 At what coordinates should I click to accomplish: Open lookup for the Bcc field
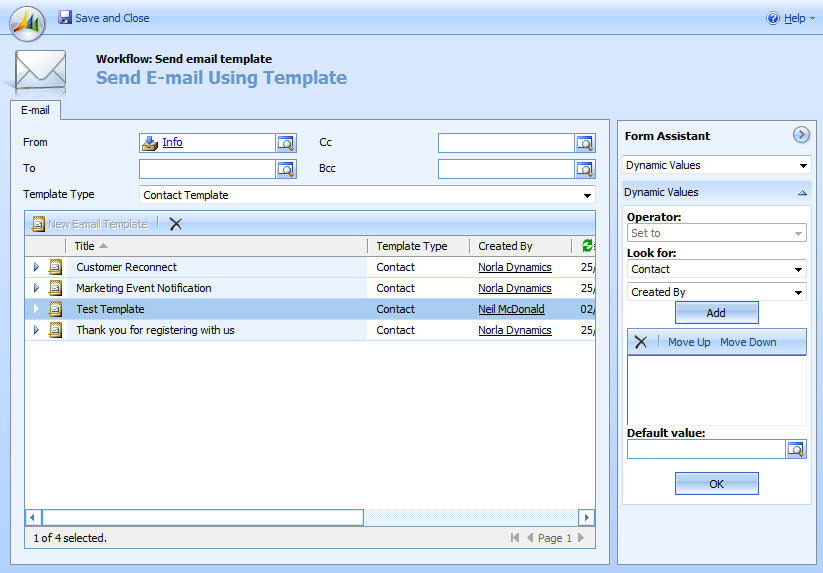pos(584,169)
